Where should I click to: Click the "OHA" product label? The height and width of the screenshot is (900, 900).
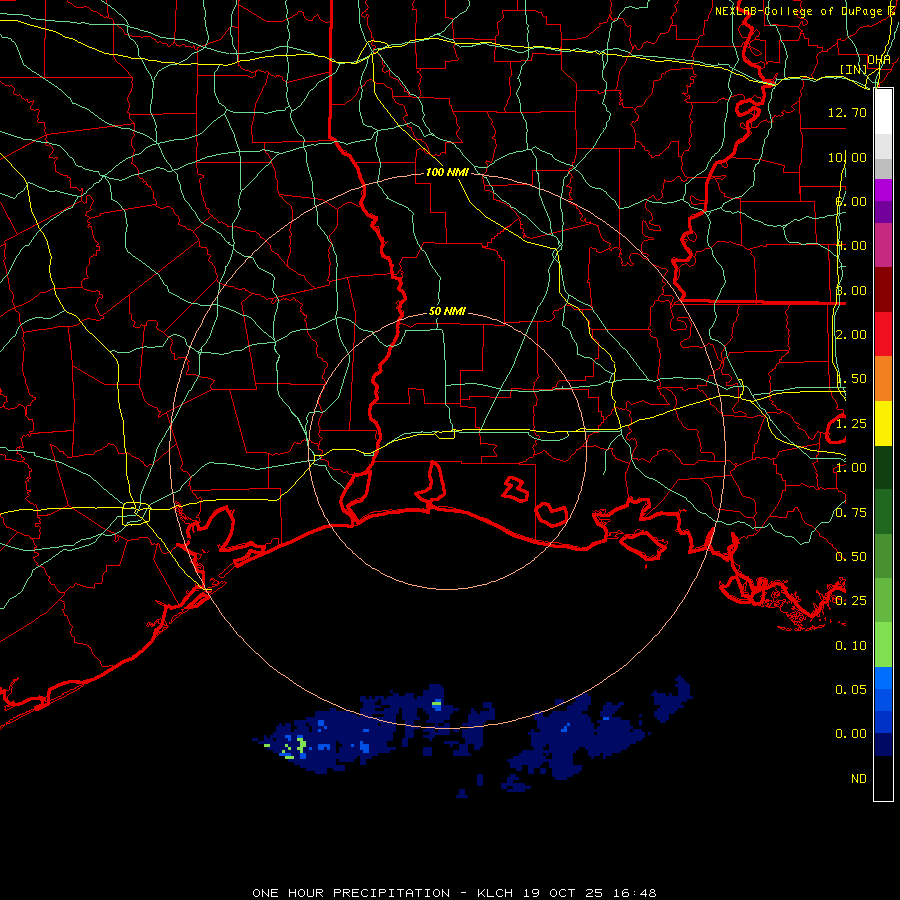point(878,60)
